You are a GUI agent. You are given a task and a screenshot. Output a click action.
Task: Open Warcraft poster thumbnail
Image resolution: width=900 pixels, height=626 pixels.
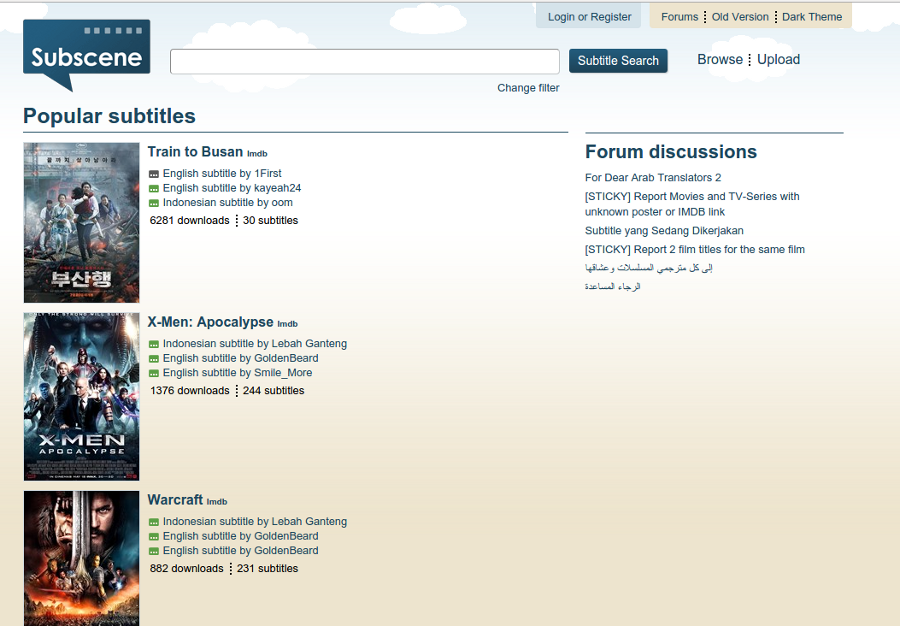pos(82,558)
